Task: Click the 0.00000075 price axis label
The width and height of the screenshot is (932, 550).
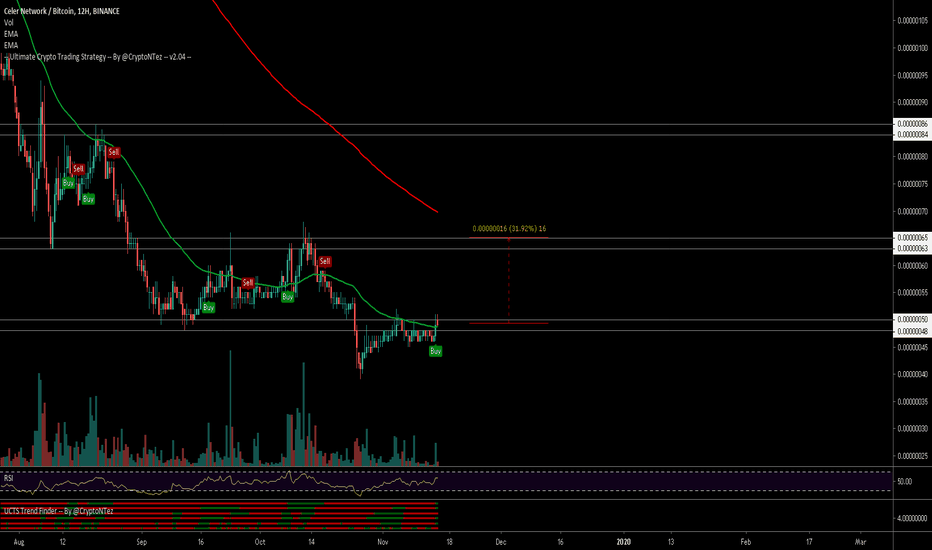Action: pyautogui.click(x=912, y=184)
